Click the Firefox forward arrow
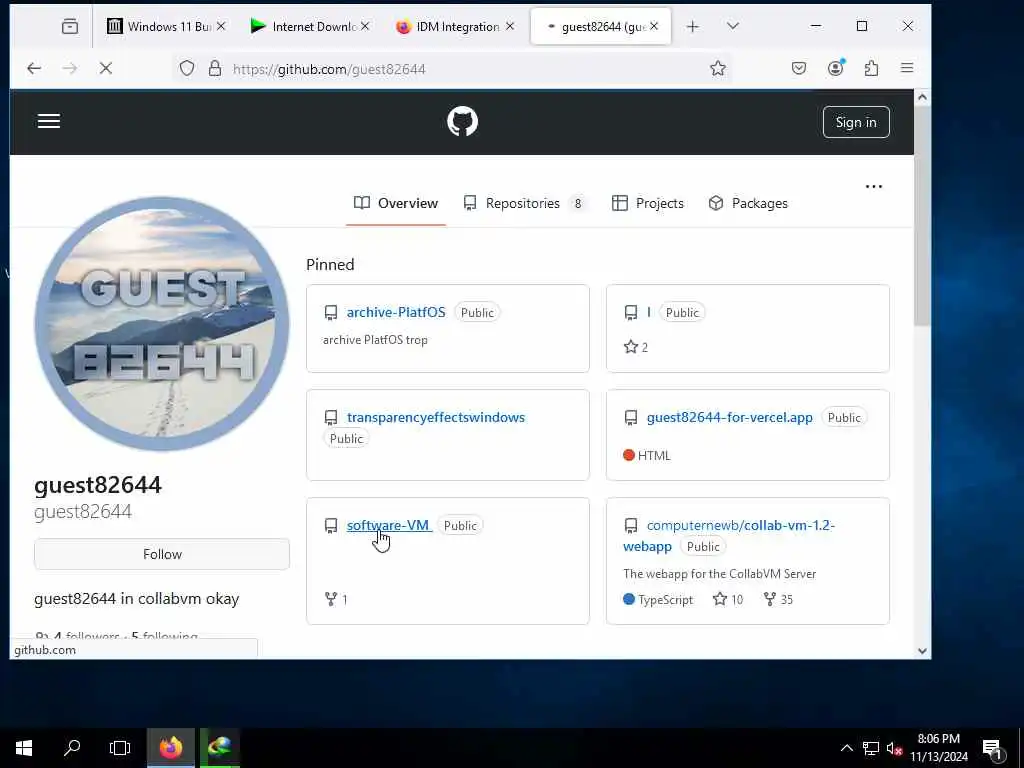Image resolution: width=1024 pixels, height=768 pixels. [x=69, y=68]
